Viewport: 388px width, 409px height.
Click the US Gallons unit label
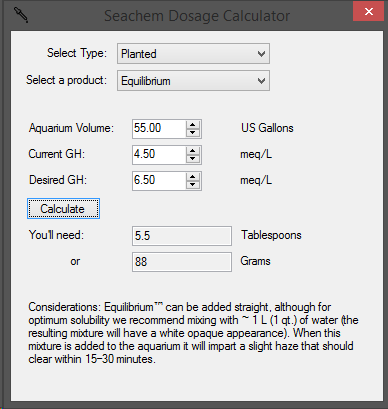coord(267,128)
